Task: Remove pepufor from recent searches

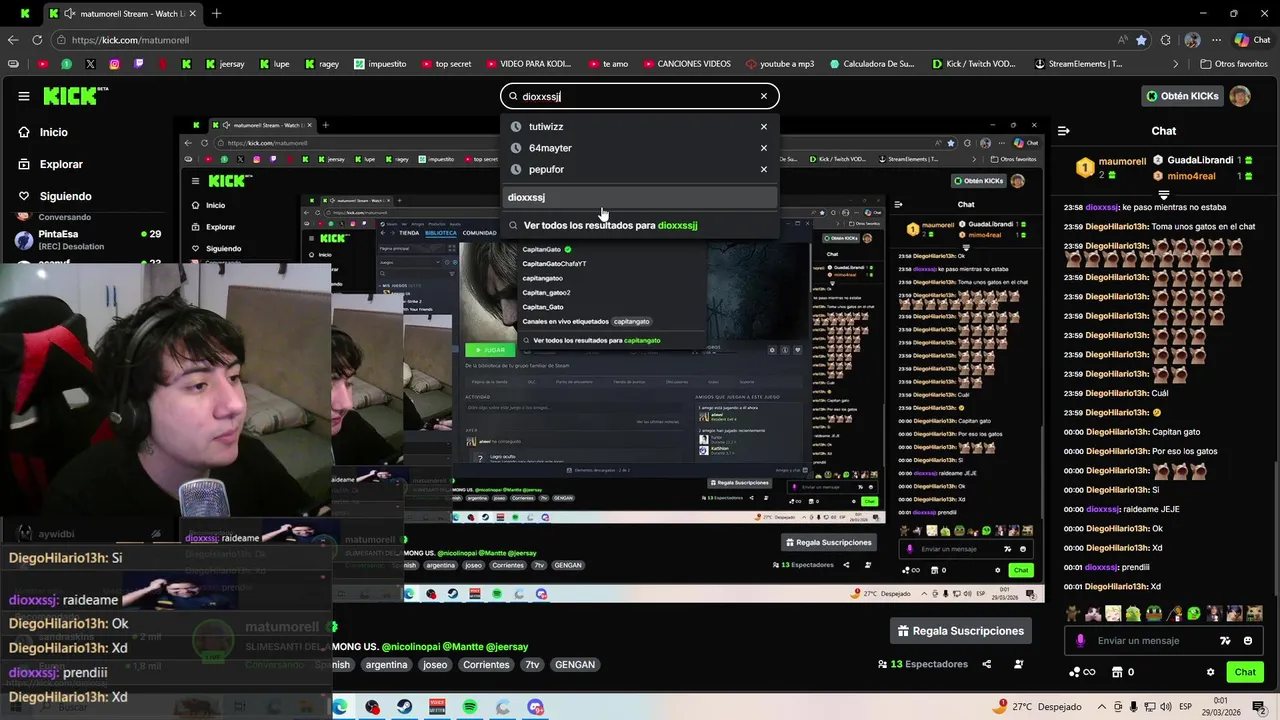Action: [x=764, y=169]
